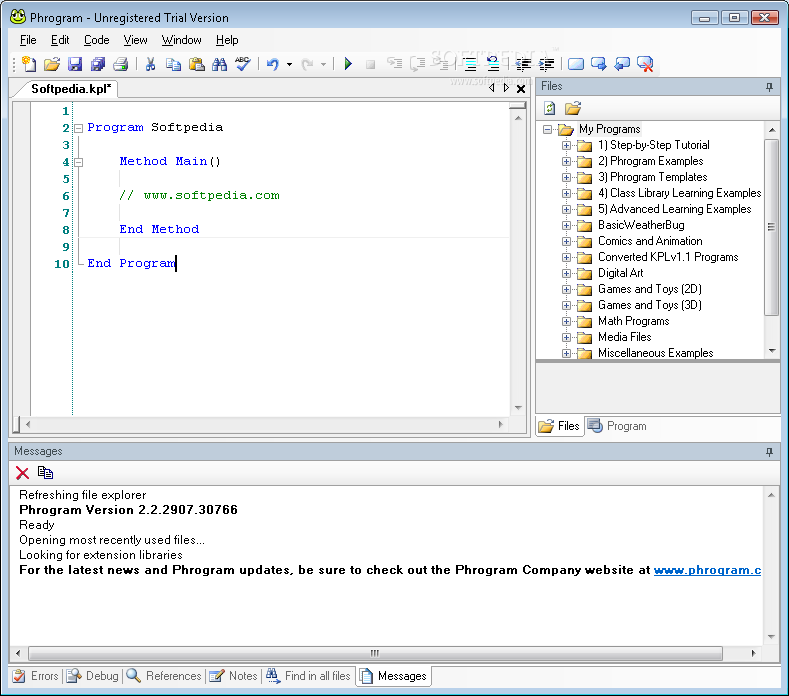Click the Messages horizontal scrollbar thumb

coord(375,653)
